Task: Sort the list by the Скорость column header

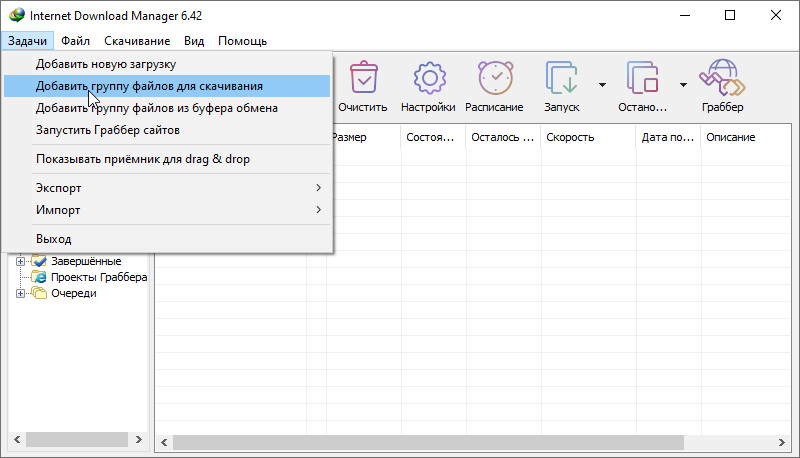Action: click(x=586, y=137)
